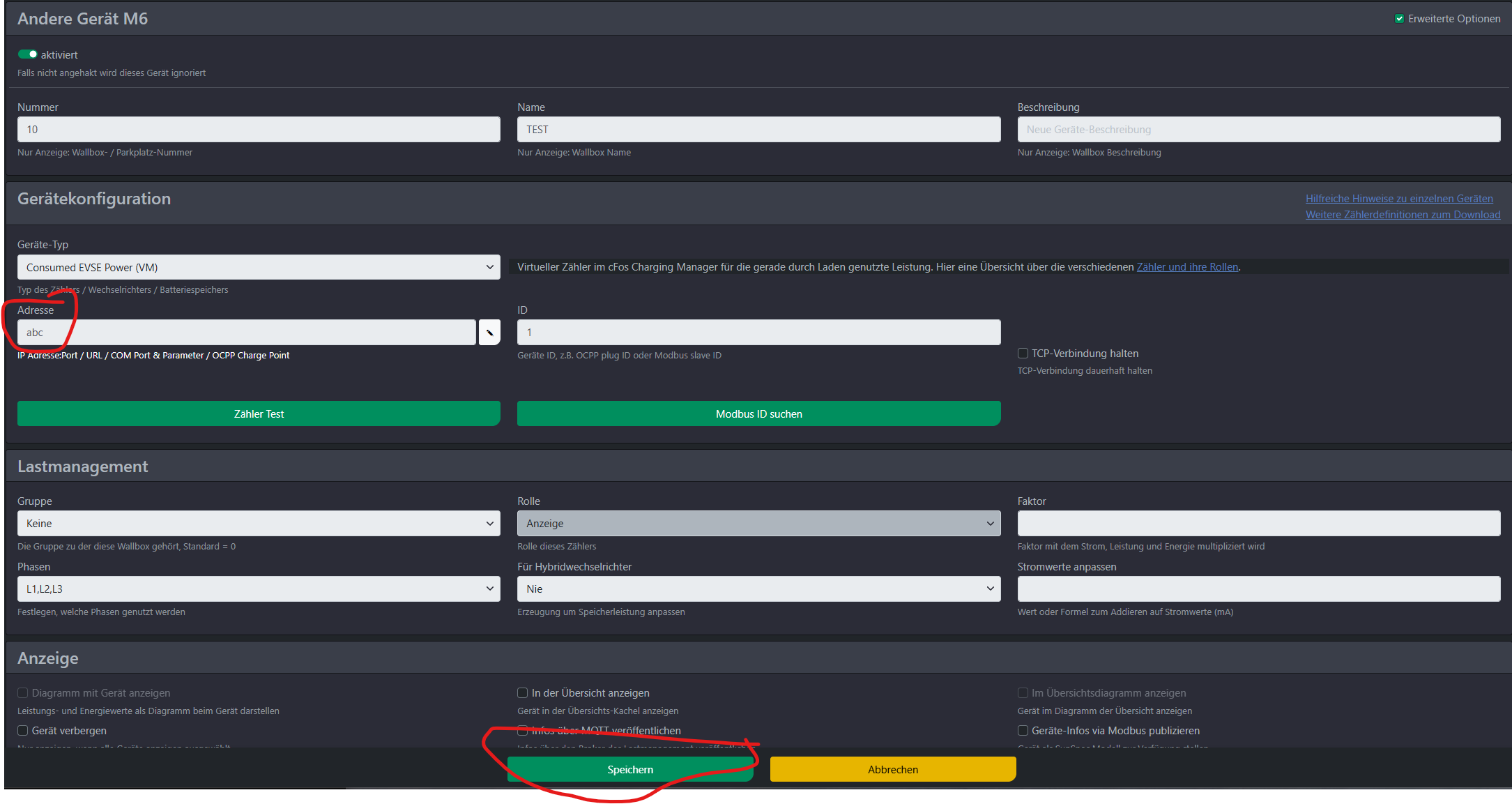Screen dimensions: 1512x804
Task: Click the yellow Abbrechen button
Action: 892,770
